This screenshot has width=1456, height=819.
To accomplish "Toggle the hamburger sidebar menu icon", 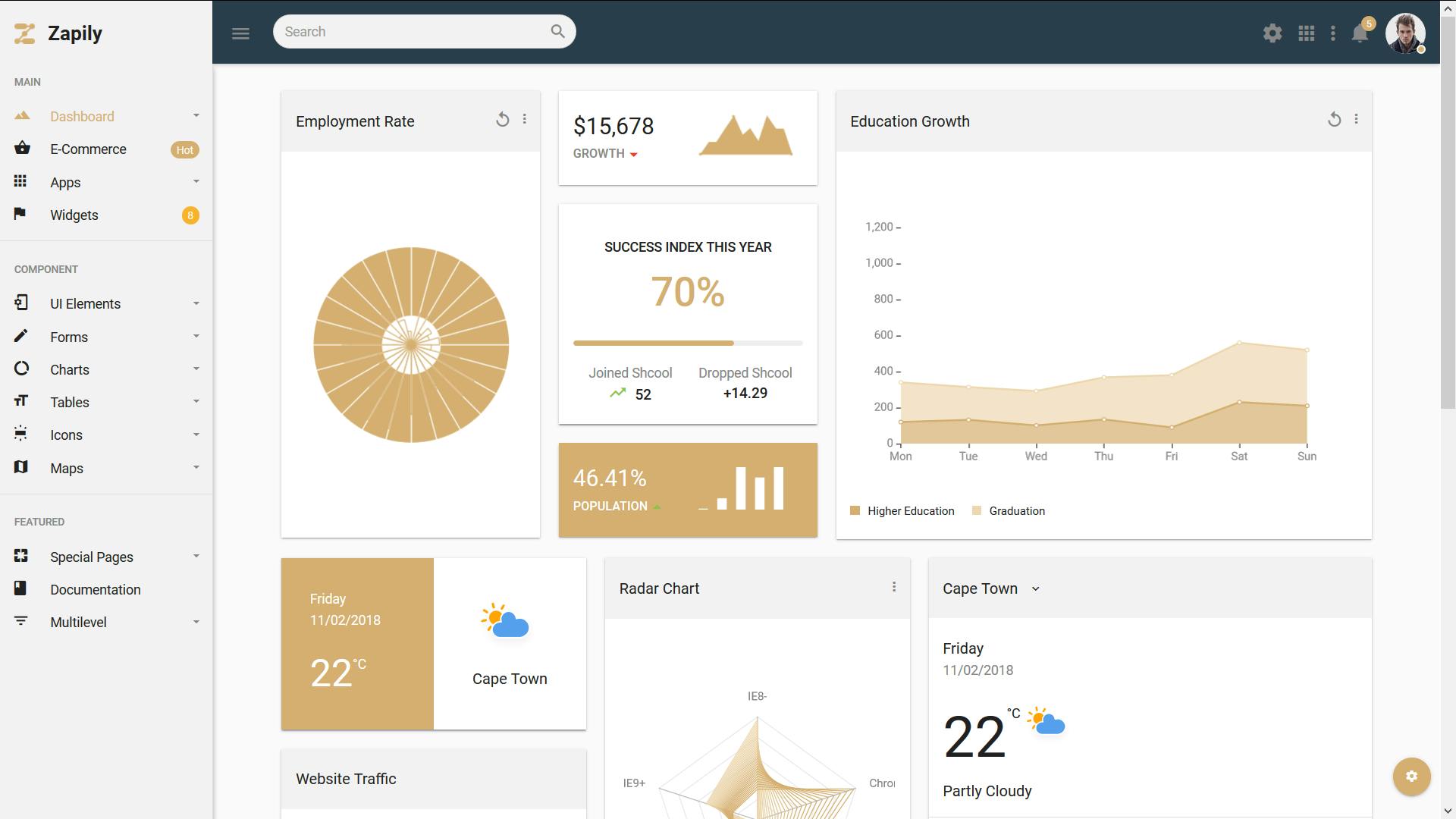I will coord(240,33).
